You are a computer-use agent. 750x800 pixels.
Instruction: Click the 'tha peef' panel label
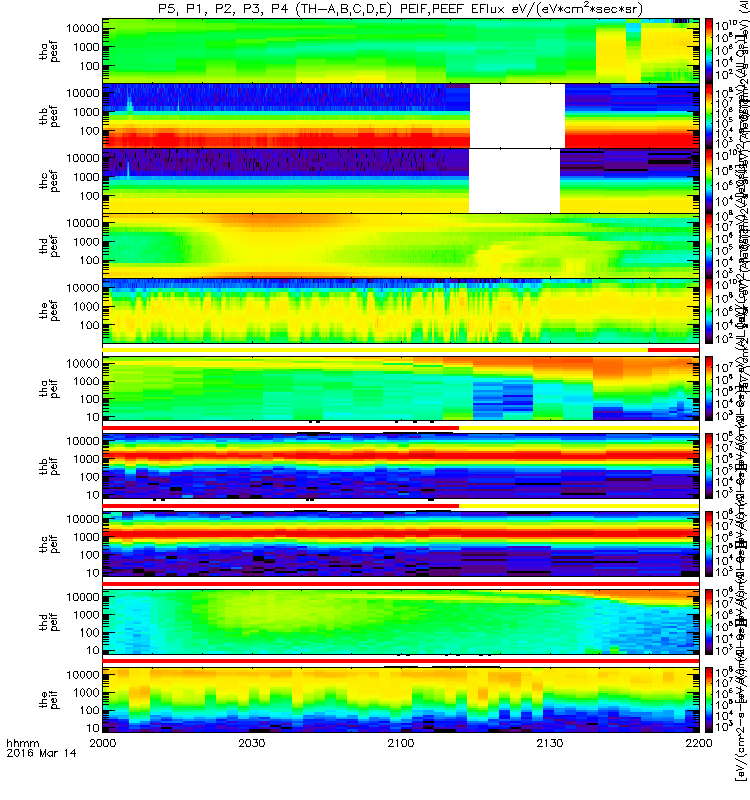49,52
